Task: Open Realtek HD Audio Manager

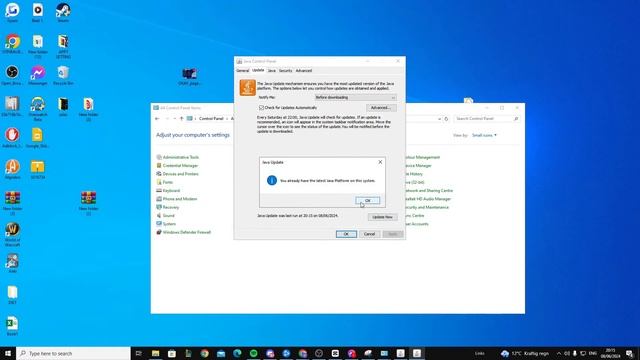Action: pyautogui.click(x=428, y=199)
